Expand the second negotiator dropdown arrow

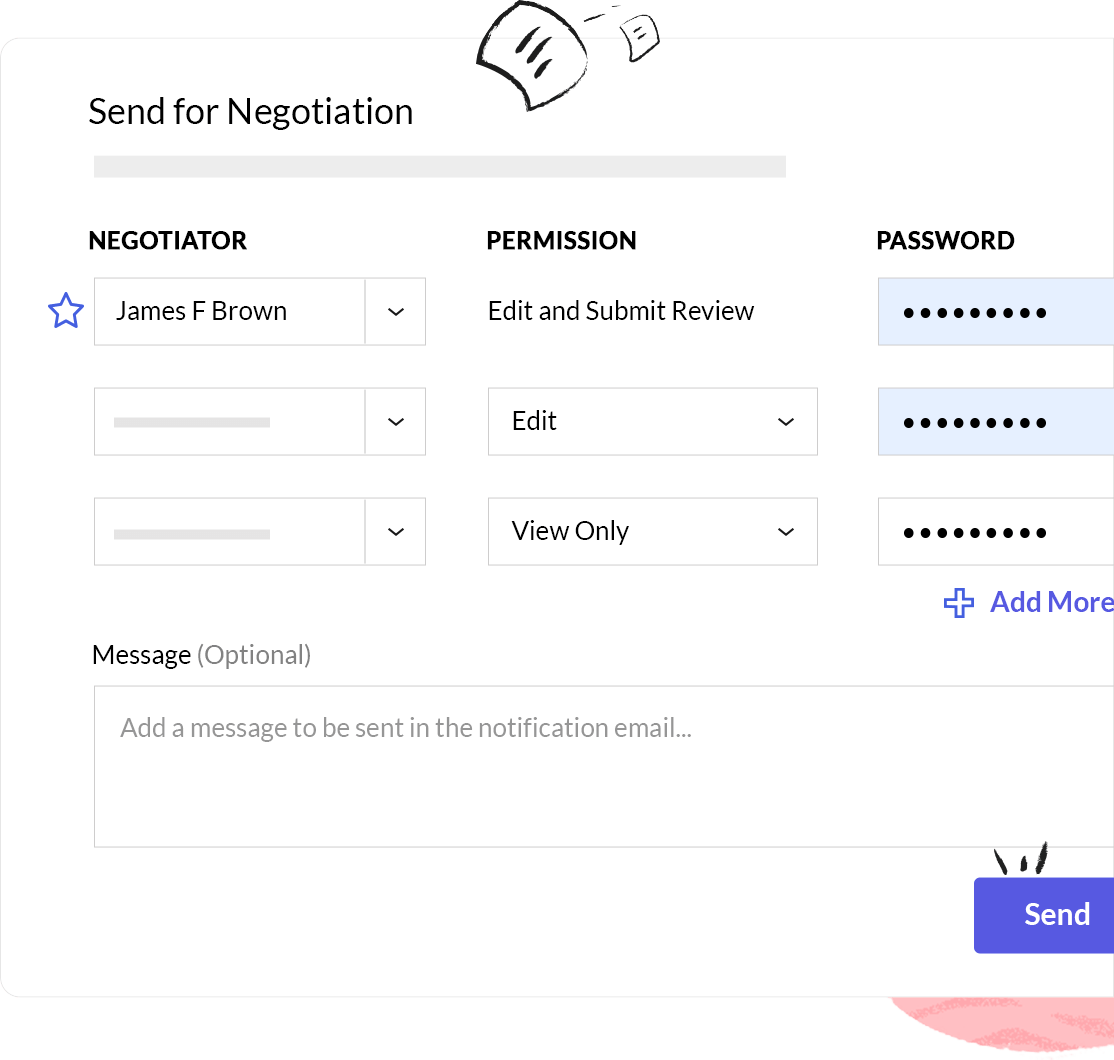[x=395, y=422]
